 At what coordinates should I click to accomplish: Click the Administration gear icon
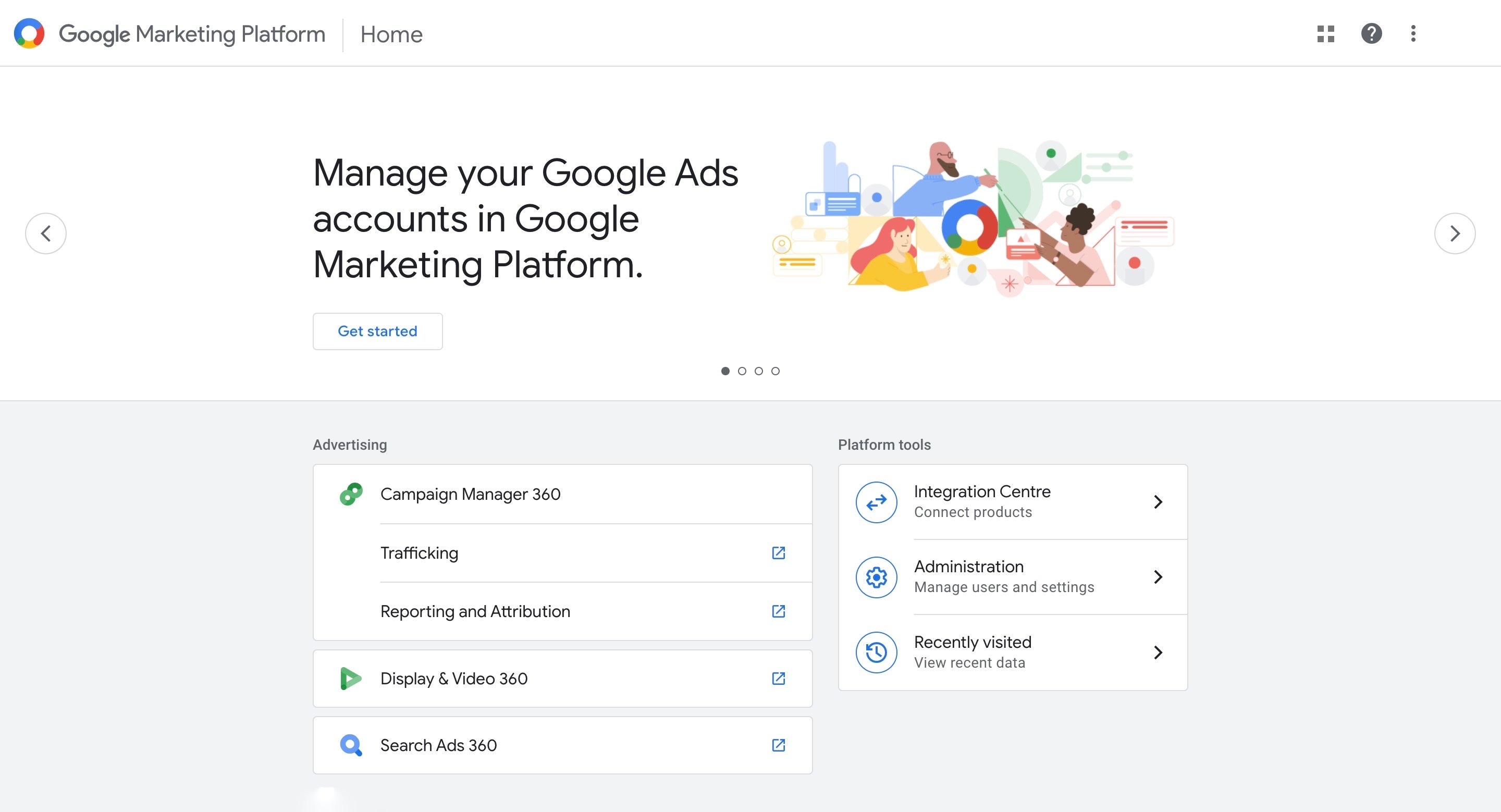875,577
